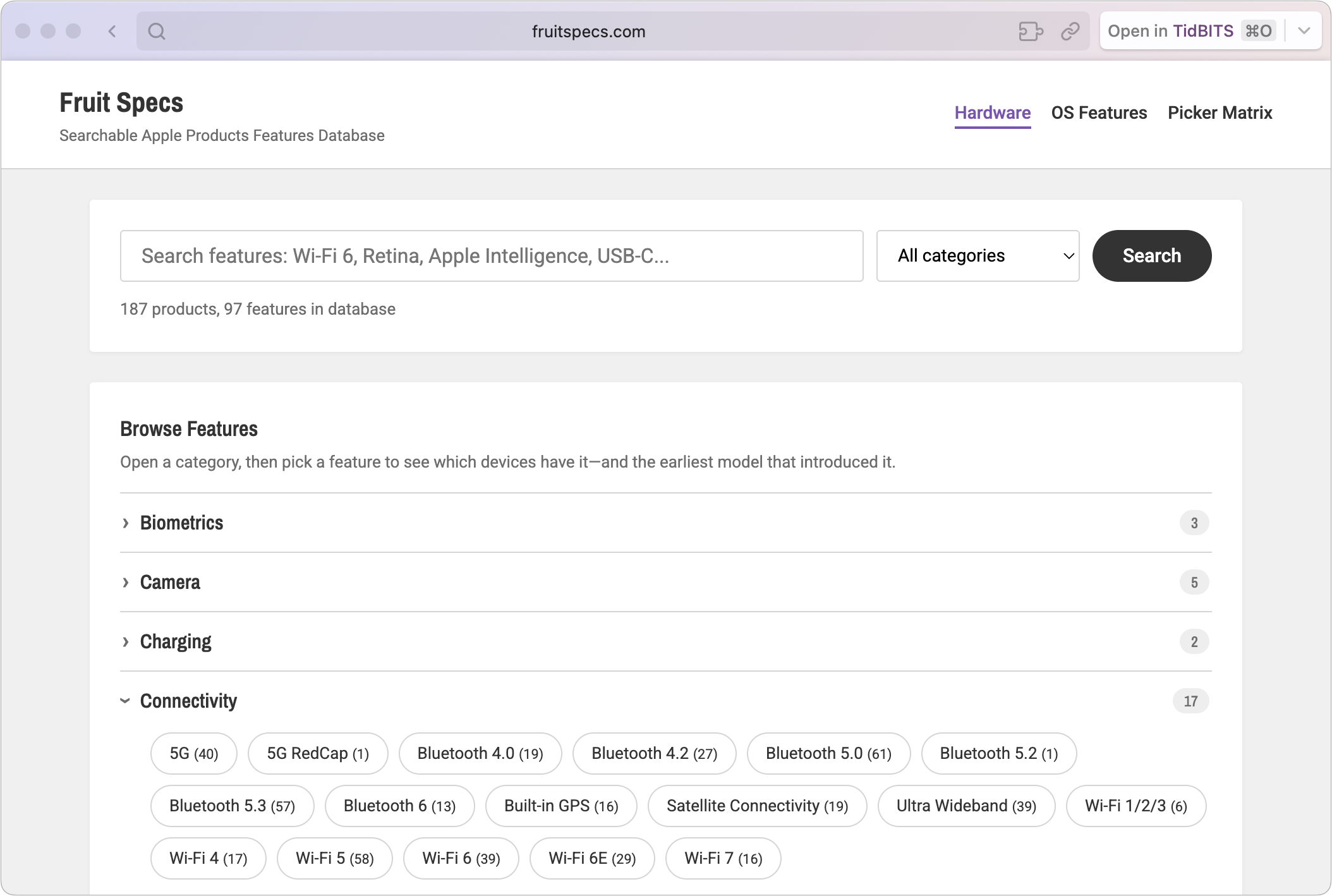The width and height of the screenshot is (1332, 896).
Task: Collapse the Connectivity category
Action: pos(665,701)
